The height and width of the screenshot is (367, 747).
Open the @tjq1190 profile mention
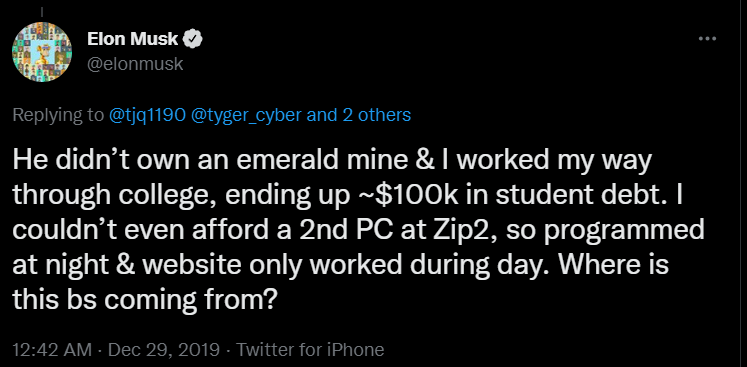[147, 115]
